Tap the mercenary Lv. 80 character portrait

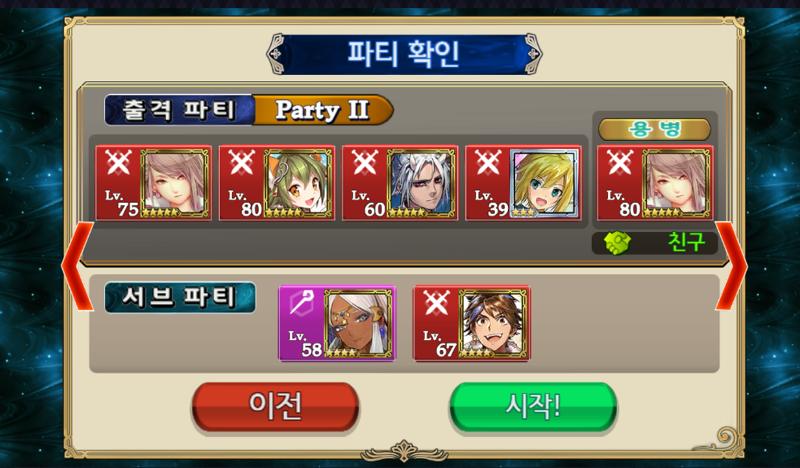point(677,183)
